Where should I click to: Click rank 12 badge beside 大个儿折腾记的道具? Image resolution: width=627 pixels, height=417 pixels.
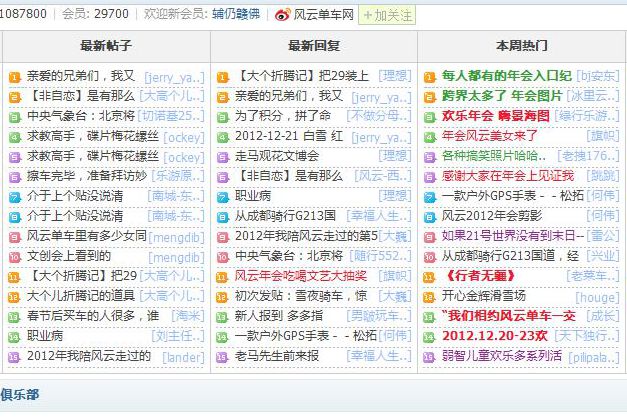[14, 297]
